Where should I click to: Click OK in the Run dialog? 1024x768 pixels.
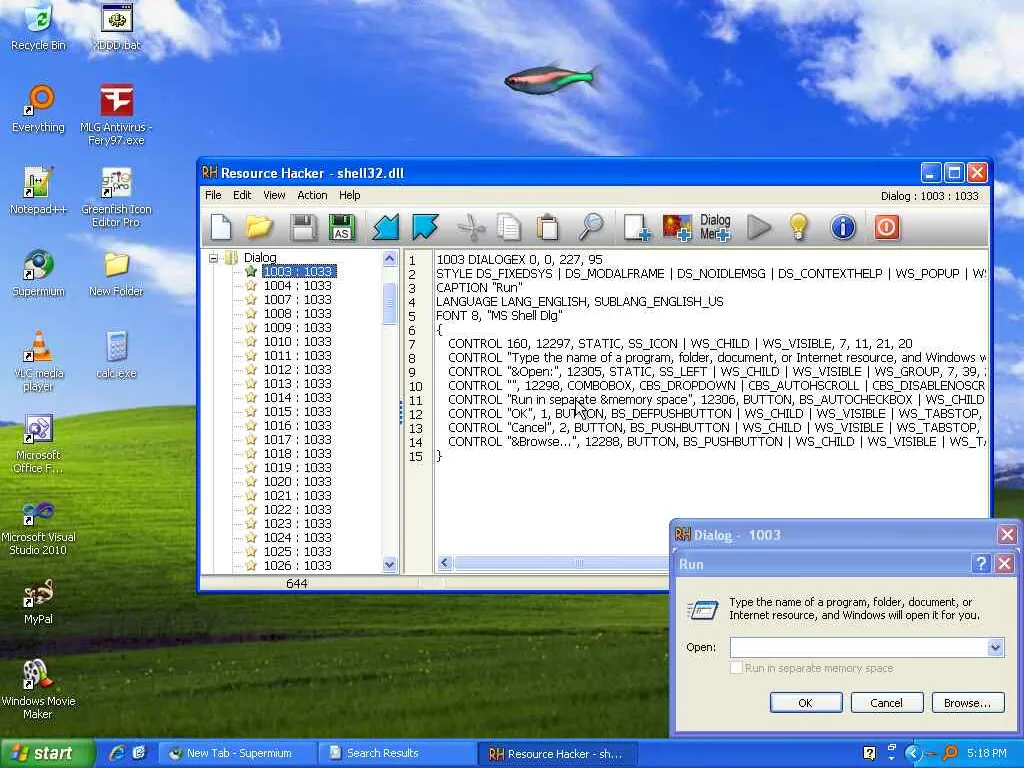click(x=805, y=703)
